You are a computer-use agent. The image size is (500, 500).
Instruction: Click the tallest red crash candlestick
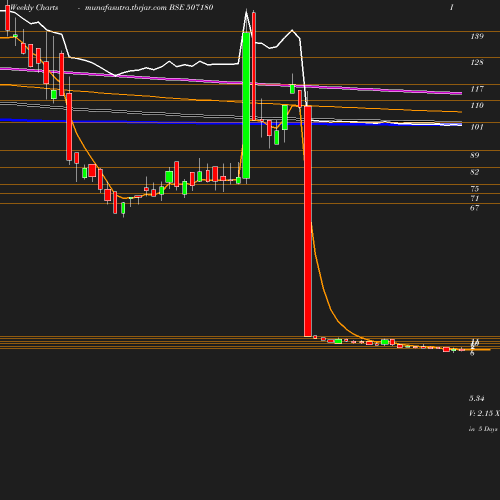(308, 221)
